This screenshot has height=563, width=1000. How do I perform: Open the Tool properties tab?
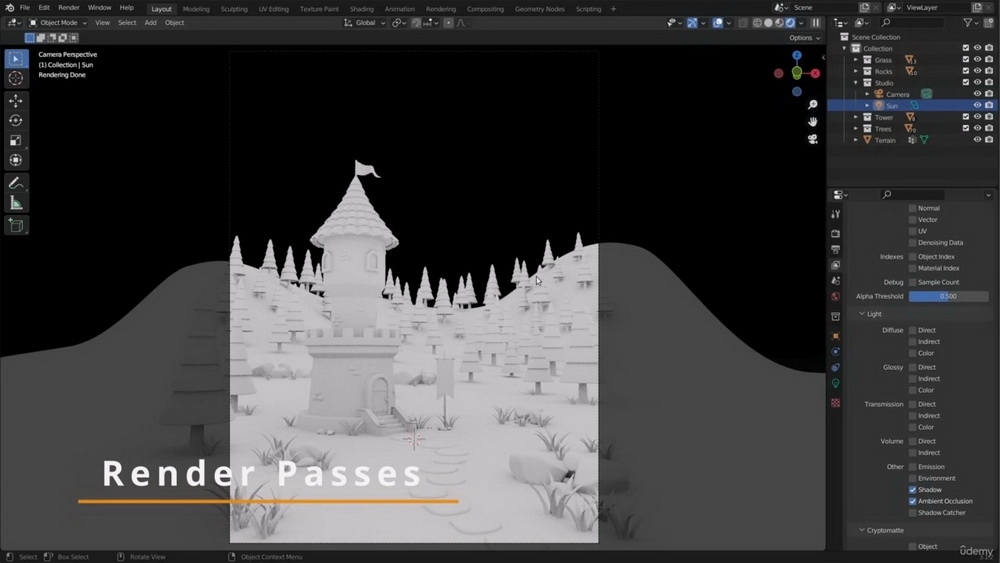click(835, 214)
